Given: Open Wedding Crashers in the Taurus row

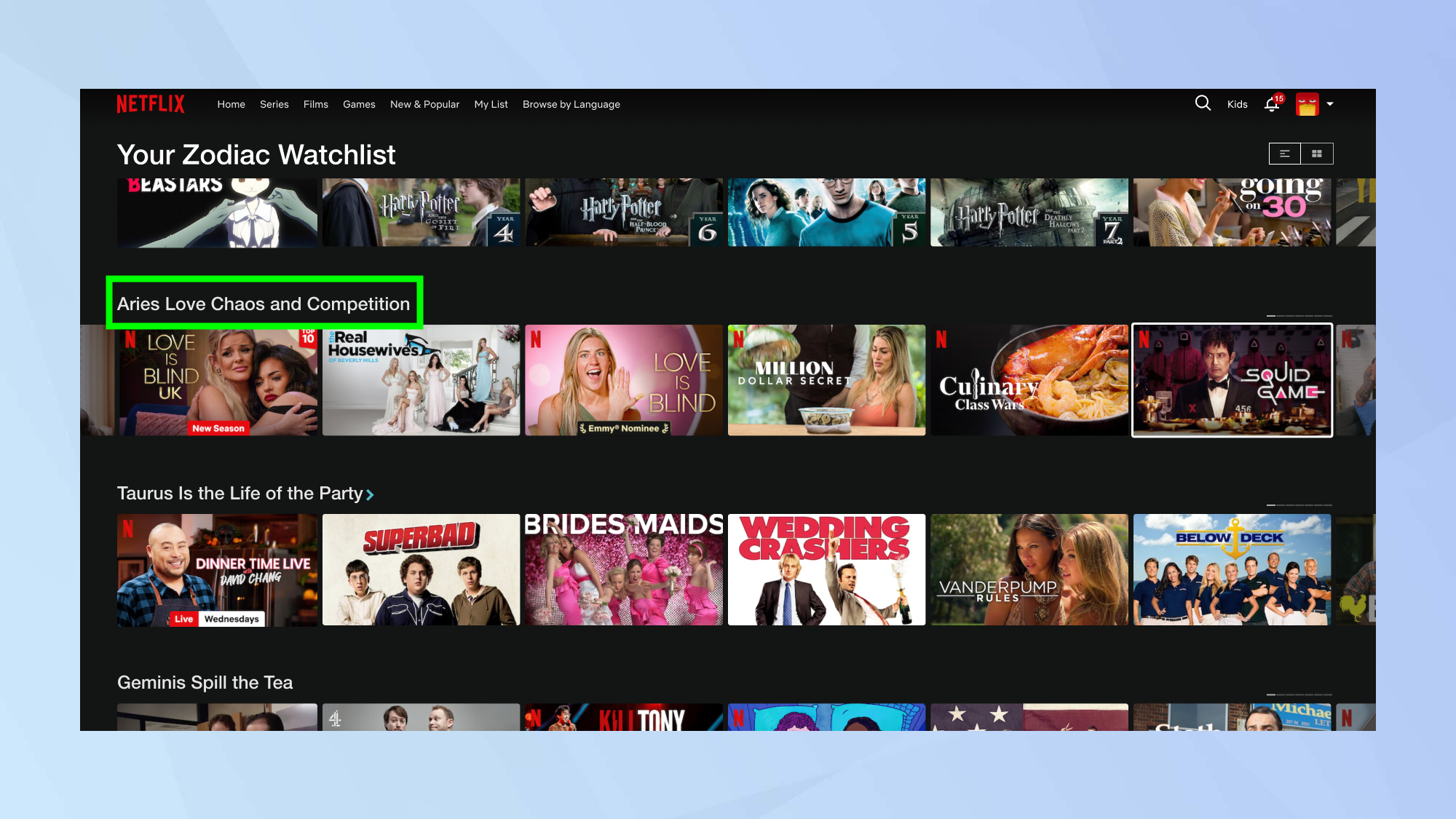Looking at the screenshot, I should (x=826, y=569).
